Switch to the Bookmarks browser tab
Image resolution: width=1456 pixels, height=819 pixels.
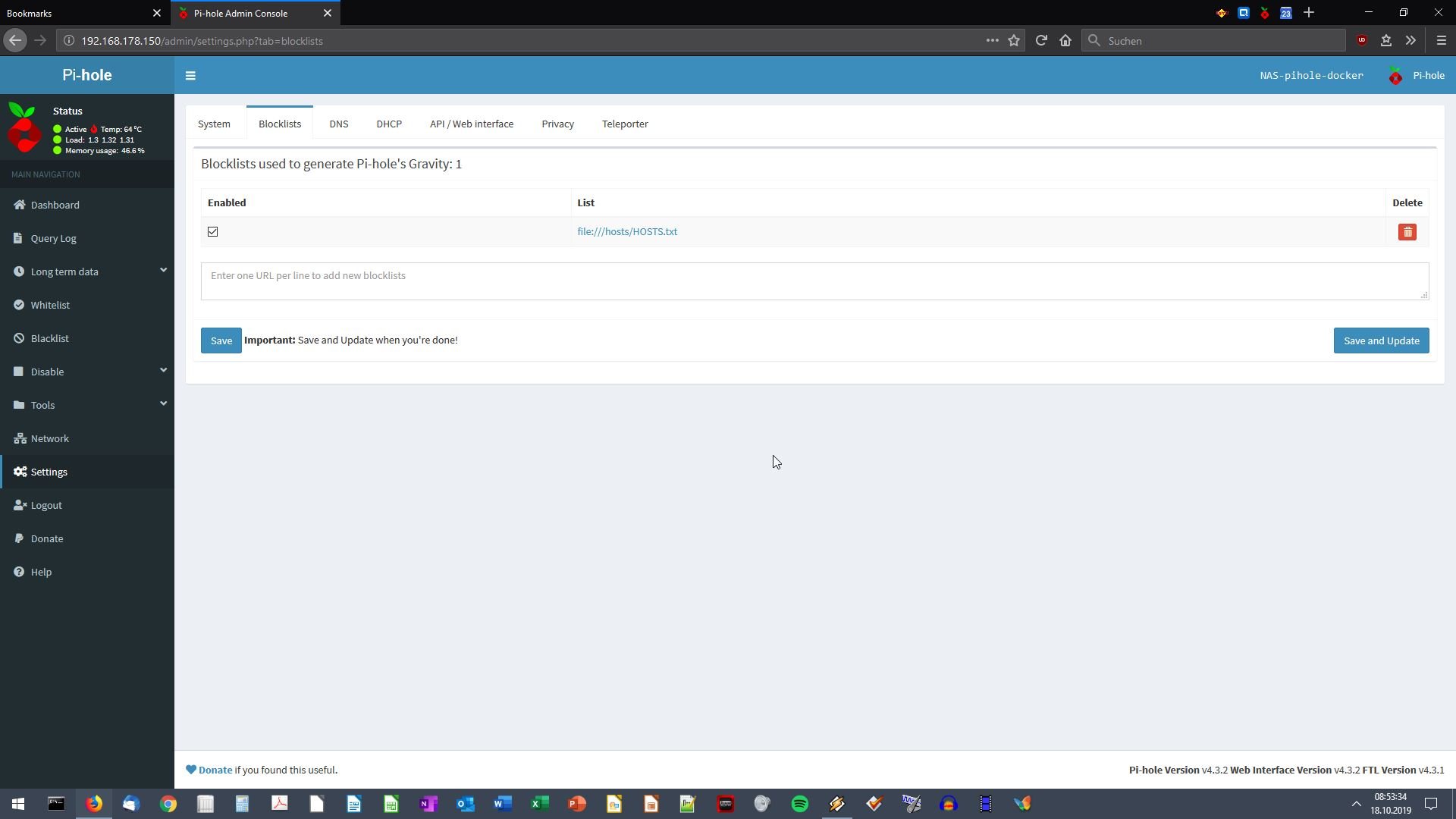click(x=76, y=13)
